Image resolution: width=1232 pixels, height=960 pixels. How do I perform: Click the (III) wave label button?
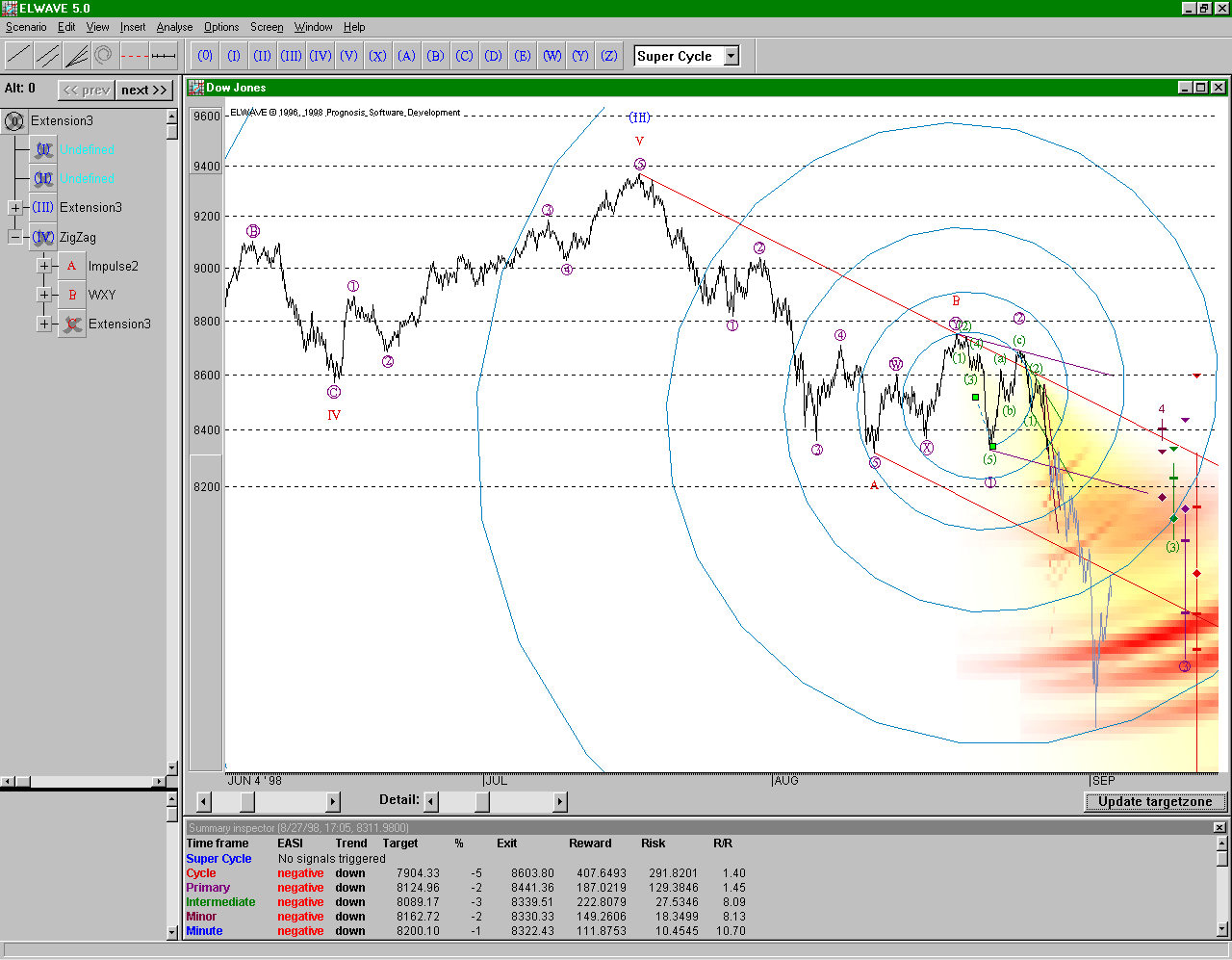click(x=291, y=56)
